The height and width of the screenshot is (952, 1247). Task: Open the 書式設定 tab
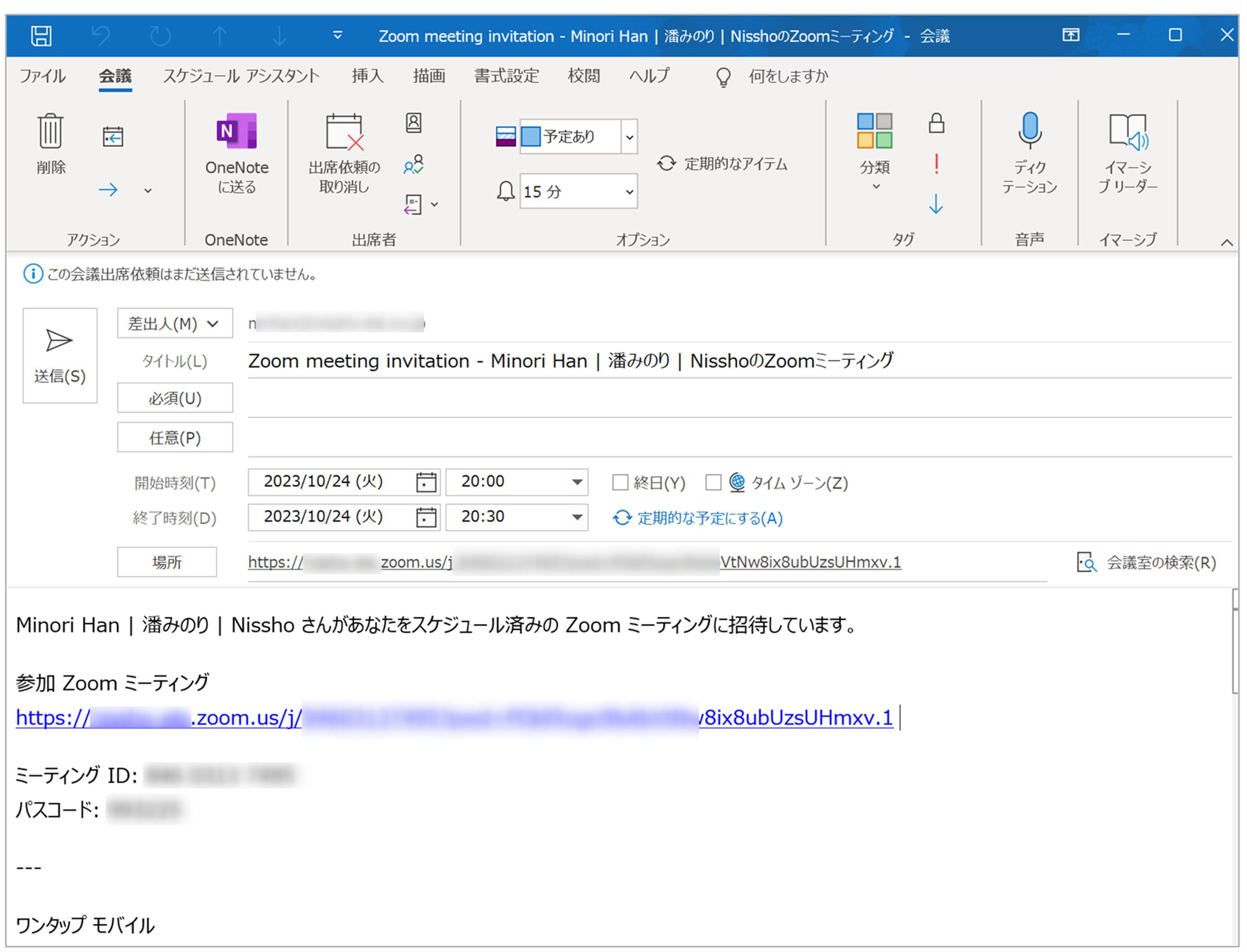pyautogui.click(x=506, y=76)
